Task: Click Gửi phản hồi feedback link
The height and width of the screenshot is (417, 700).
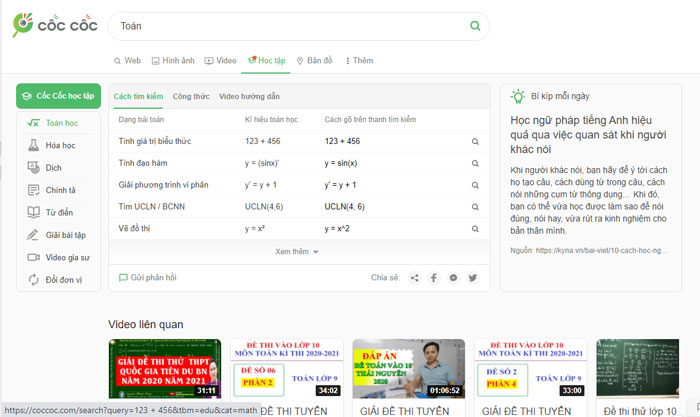Action: 150,277
